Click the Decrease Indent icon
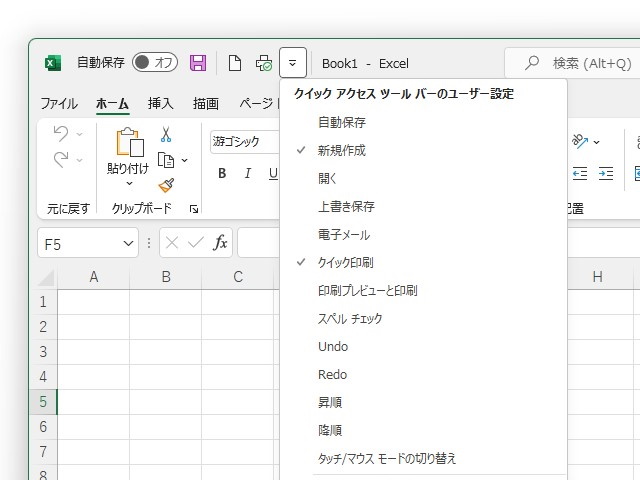This screenshot has width=640, height=480. (580, 173)
